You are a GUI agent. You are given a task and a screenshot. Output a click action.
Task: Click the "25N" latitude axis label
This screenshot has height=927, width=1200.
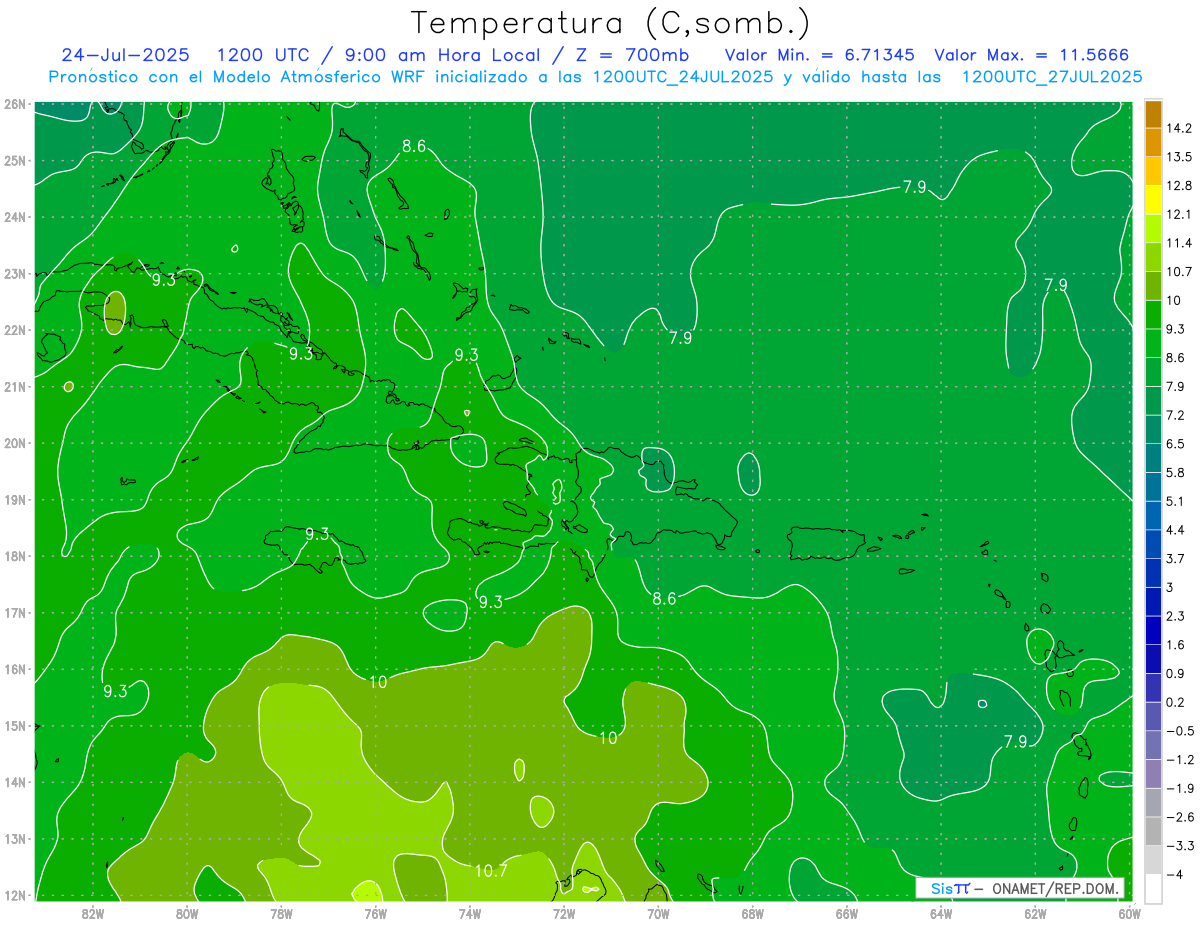point(15,160)
